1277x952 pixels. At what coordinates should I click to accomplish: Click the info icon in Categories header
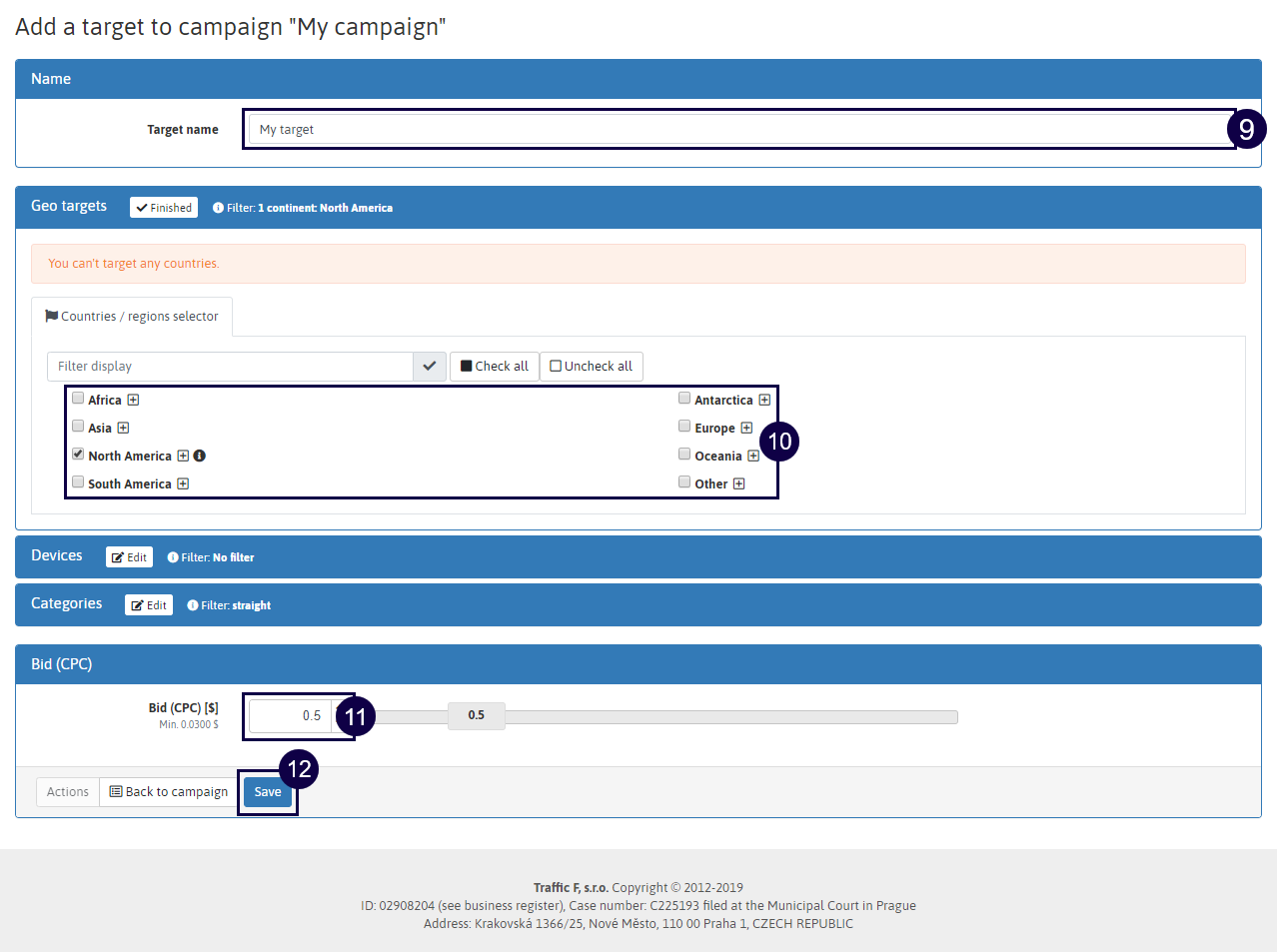coord(193,605)
